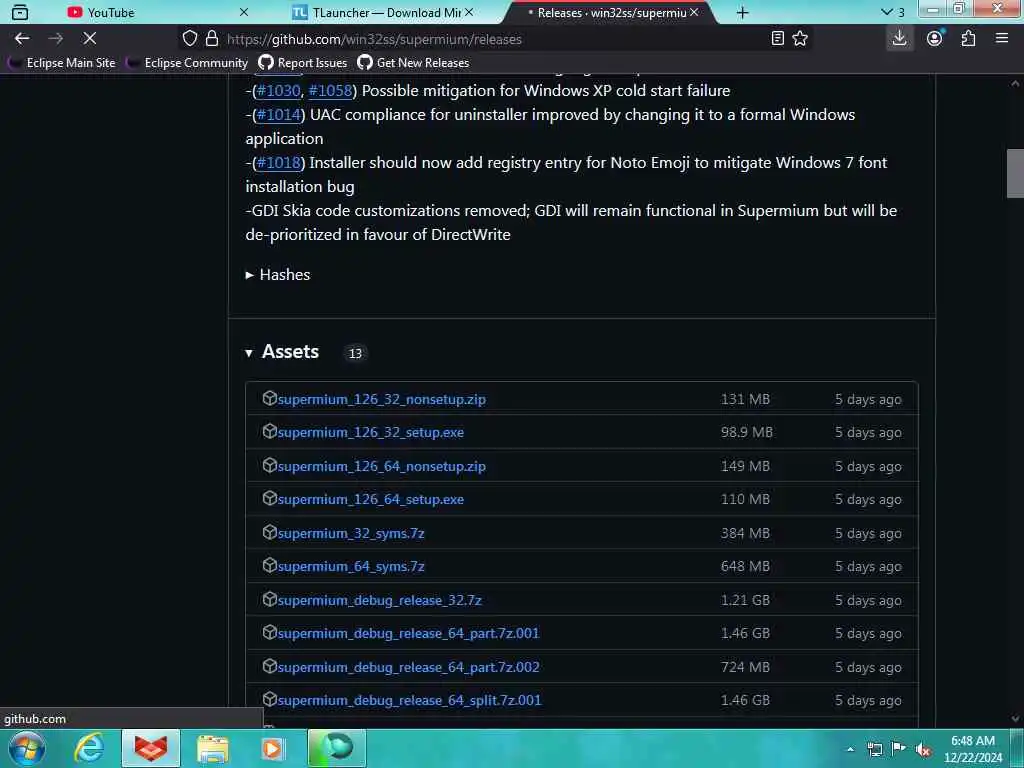Screen dimensions: 1024x768
Task: Download supermium_debug_release_64_part.7z.001
Action: 408,633
